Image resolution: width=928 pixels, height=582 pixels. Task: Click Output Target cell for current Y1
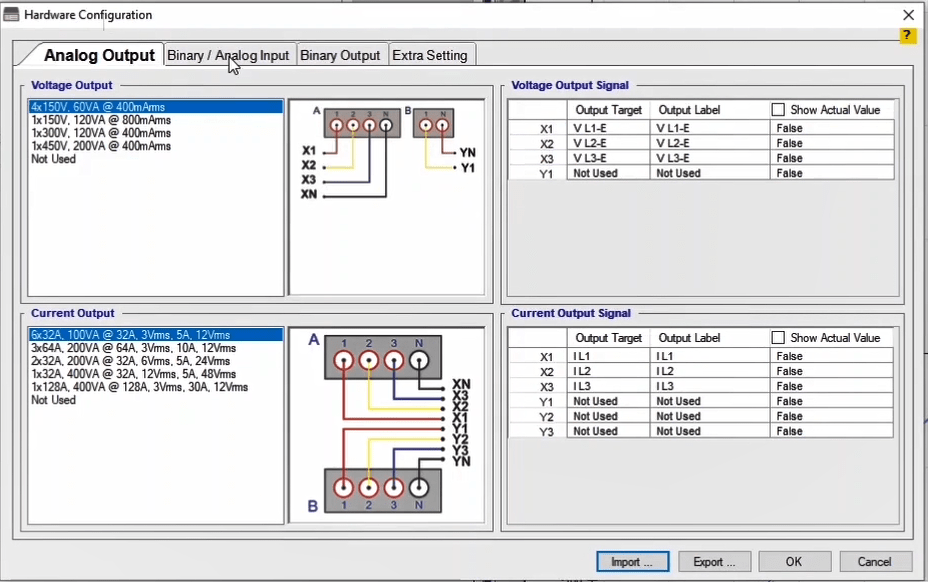pos(608,401)
